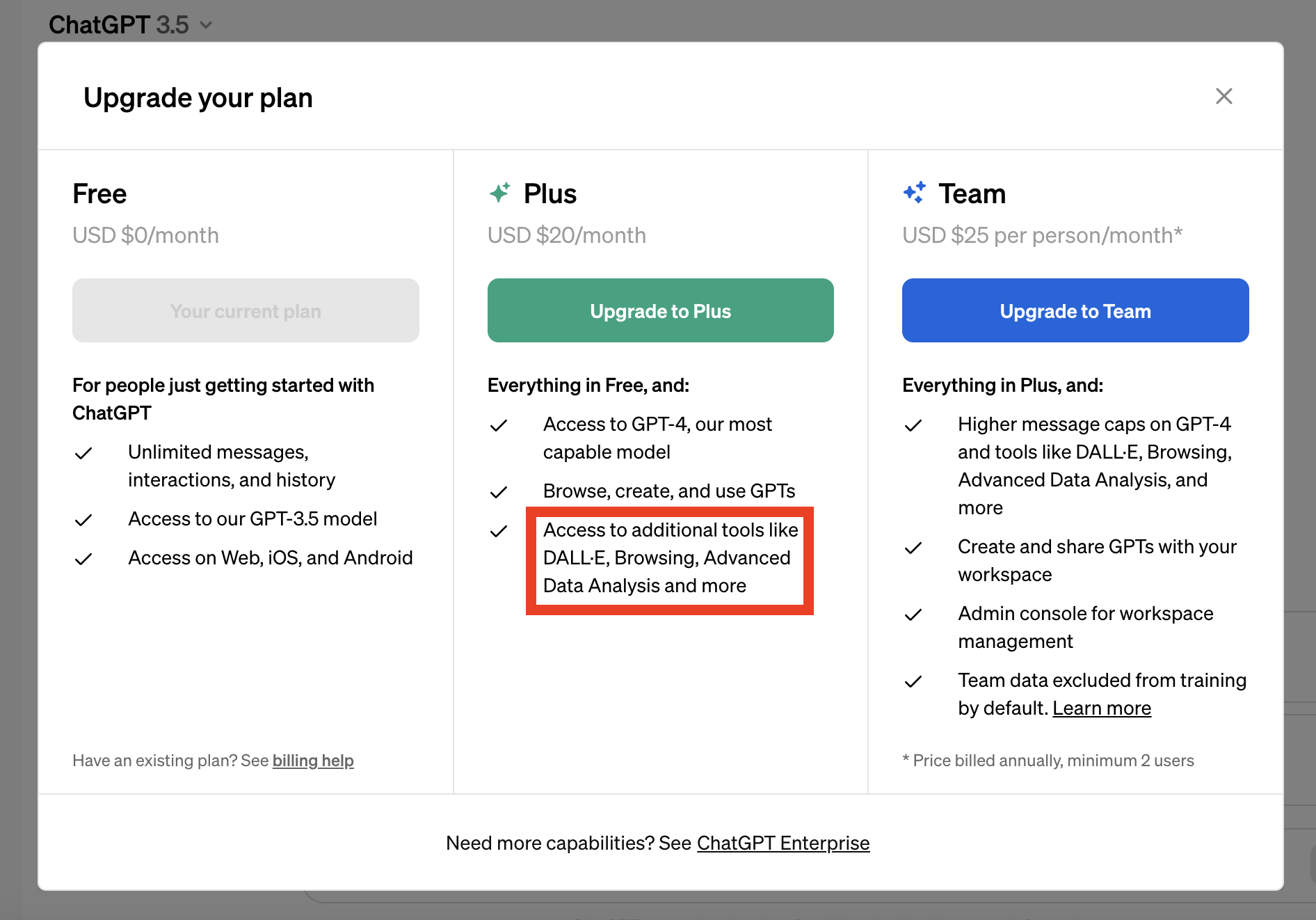Open the billing help link
Viewport: 1316px width, 920px height.
313,761
